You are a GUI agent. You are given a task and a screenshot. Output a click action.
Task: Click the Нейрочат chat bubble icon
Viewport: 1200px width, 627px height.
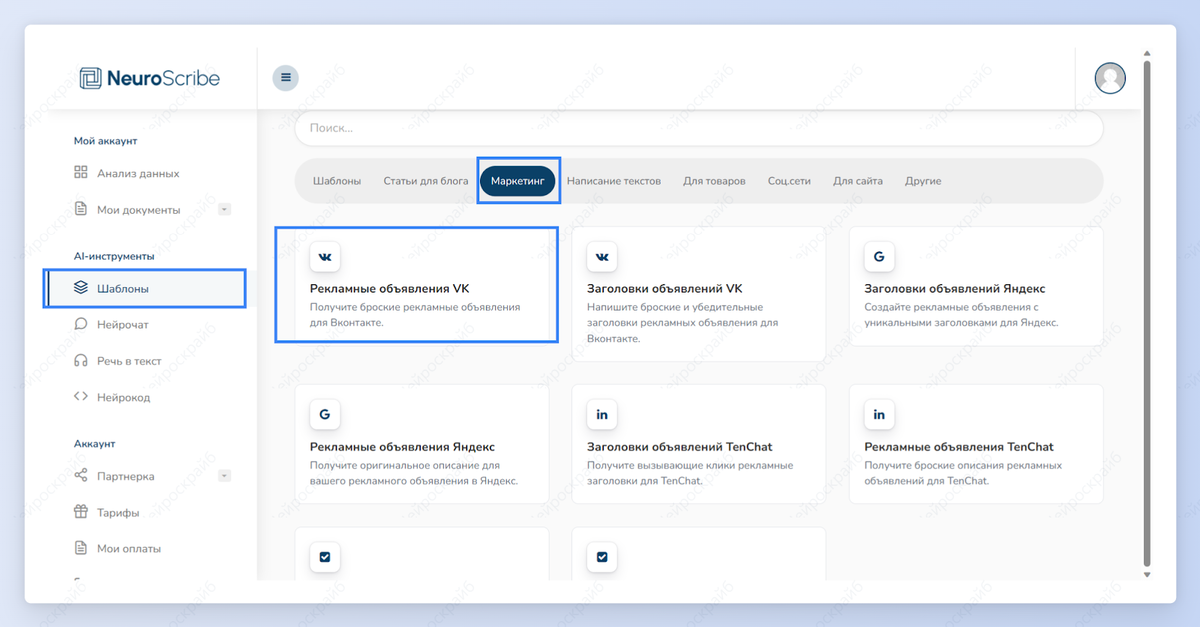[81, 324]
